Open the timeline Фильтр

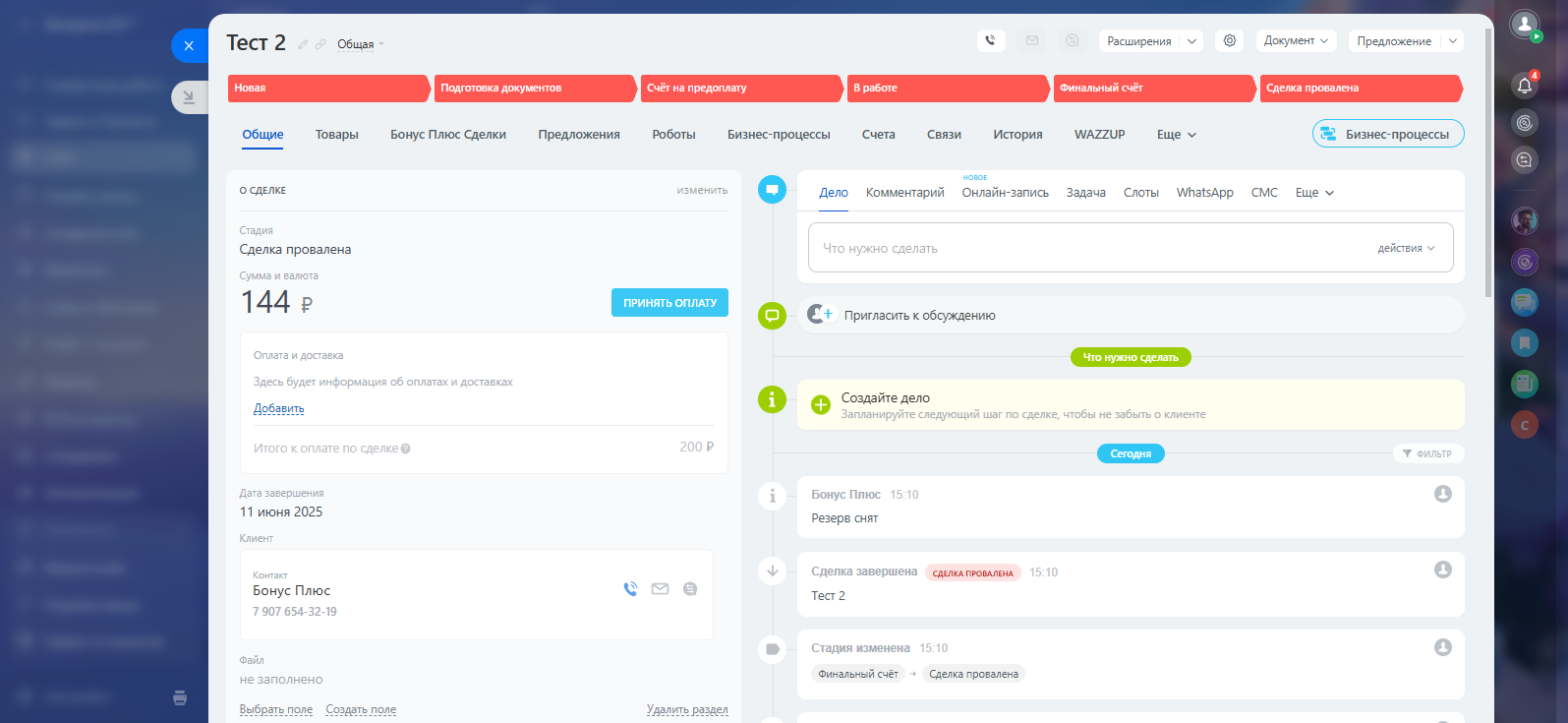click(1427, 453)
